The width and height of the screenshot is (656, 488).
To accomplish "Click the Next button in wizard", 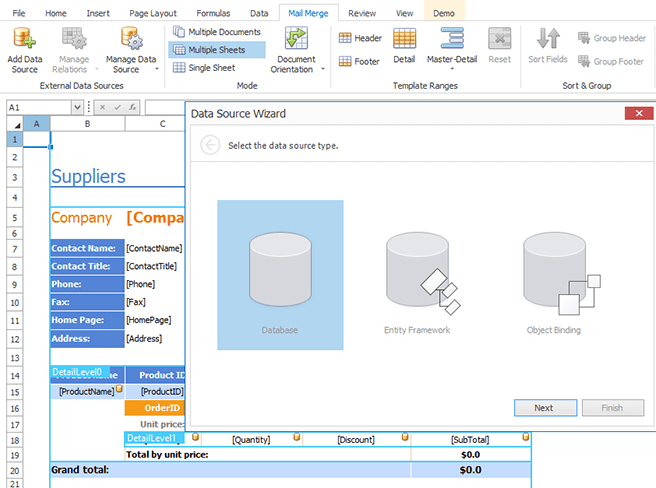I will 545,408.
